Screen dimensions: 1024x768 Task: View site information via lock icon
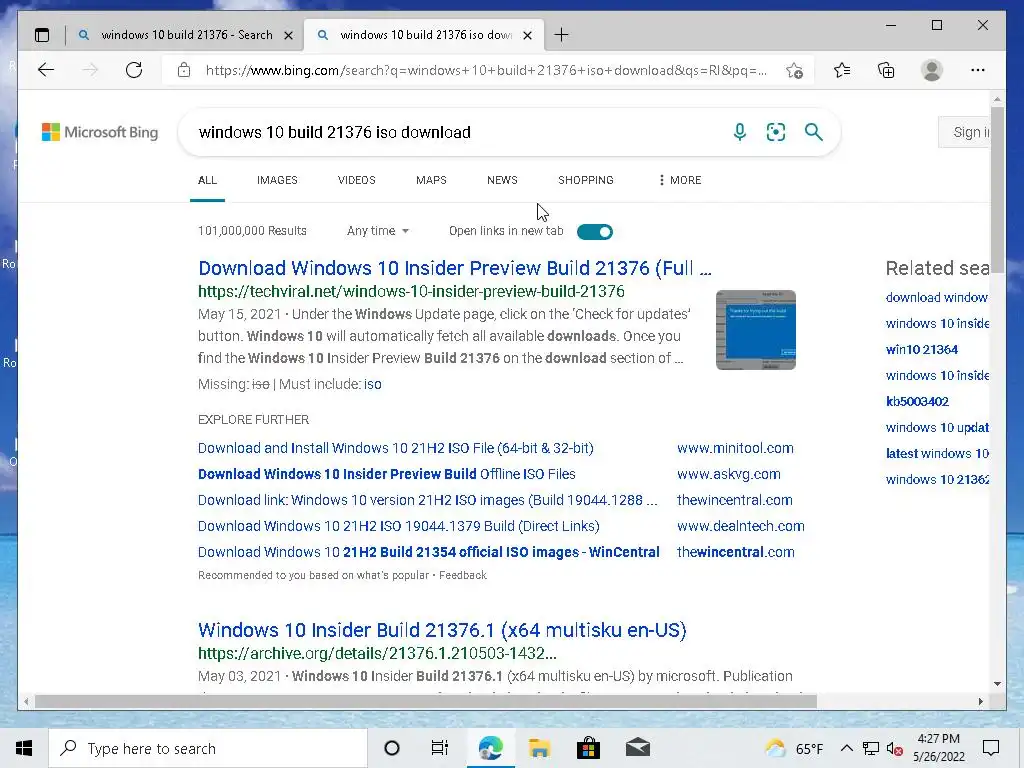[x=184, y=70]
